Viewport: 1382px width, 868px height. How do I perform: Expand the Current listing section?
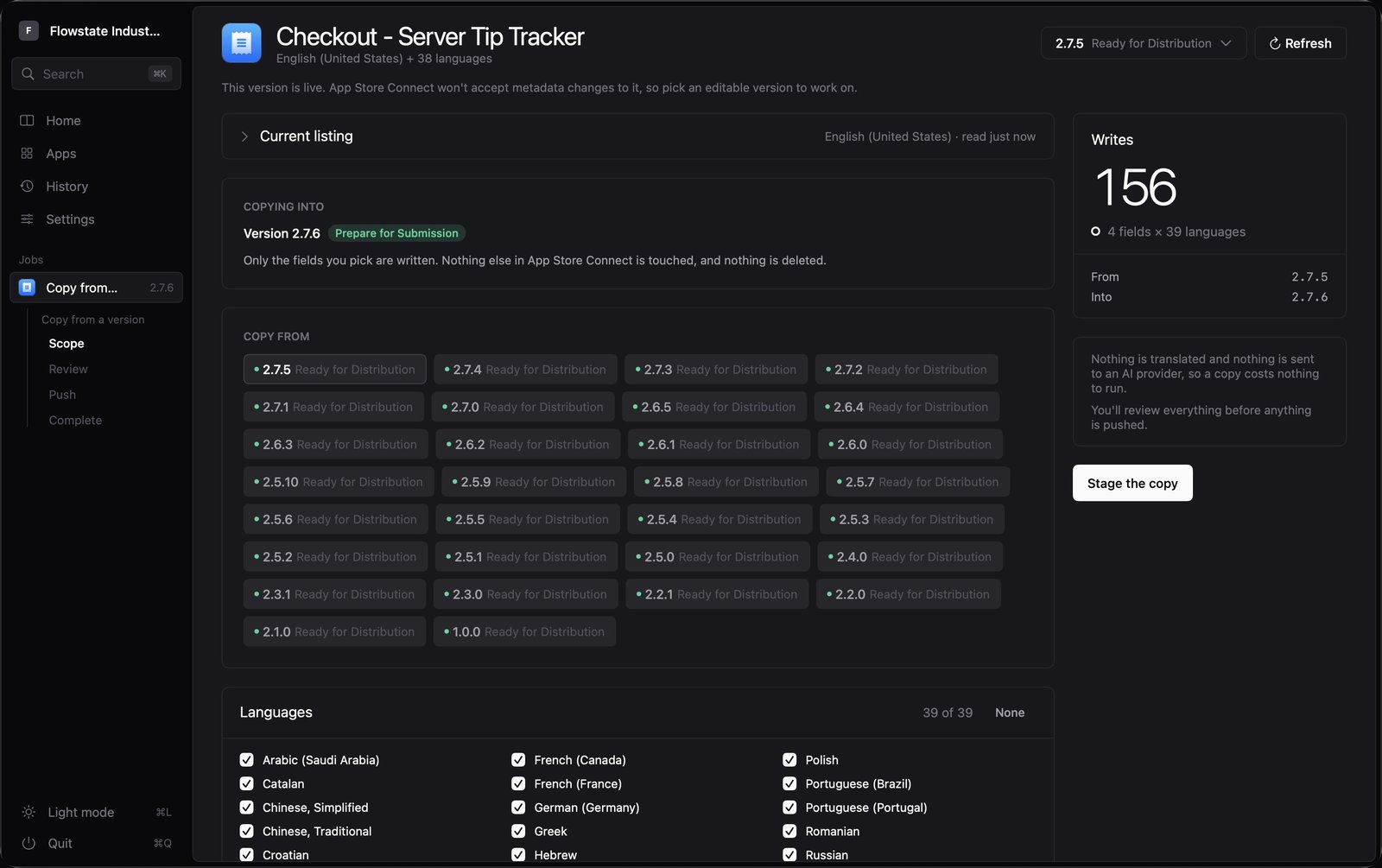637,136
